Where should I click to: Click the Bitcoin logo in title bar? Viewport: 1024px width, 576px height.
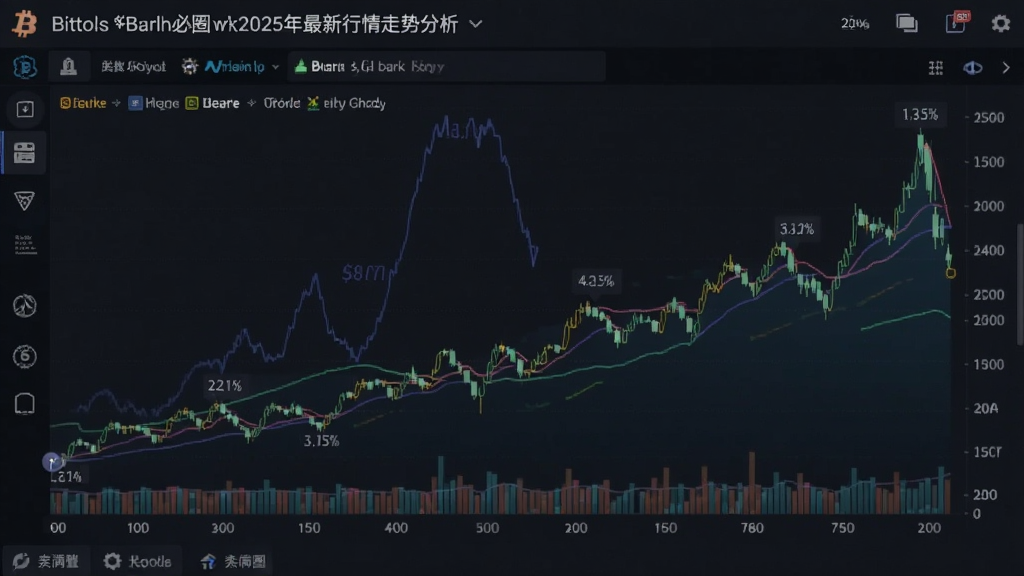point(25,24)
